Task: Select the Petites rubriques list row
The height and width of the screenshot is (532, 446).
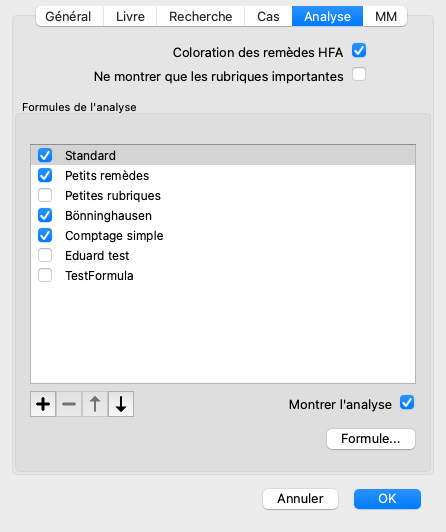Action: click(223, 195)
